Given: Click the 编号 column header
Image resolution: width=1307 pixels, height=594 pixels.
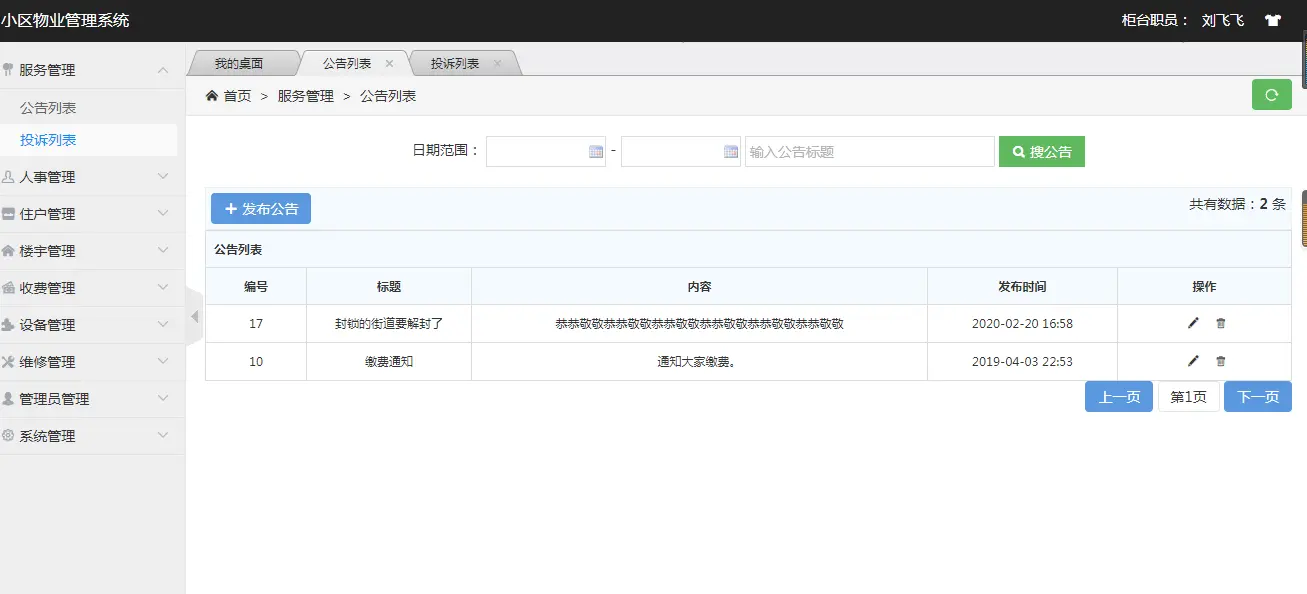Looking at the screenshot, I should 256,286.
